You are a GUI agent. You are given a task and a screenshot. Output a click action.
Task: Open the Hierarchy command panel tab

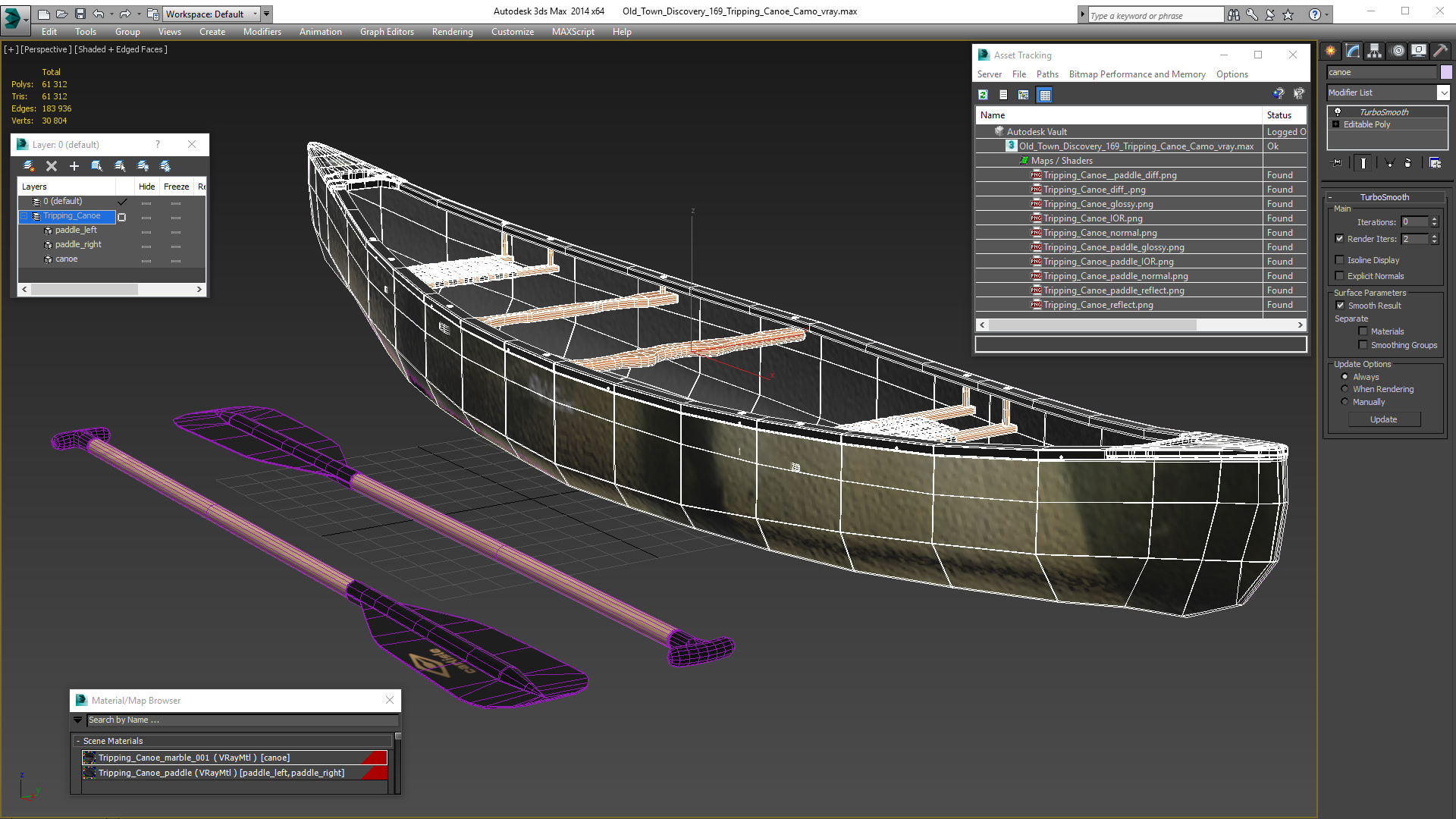coord(1374,51)
